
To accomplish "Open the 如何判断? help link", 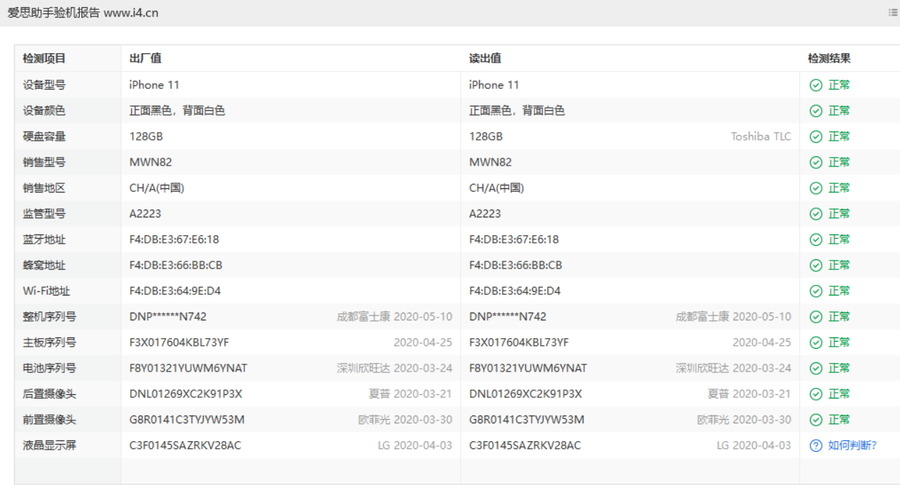I will (852, 446).
